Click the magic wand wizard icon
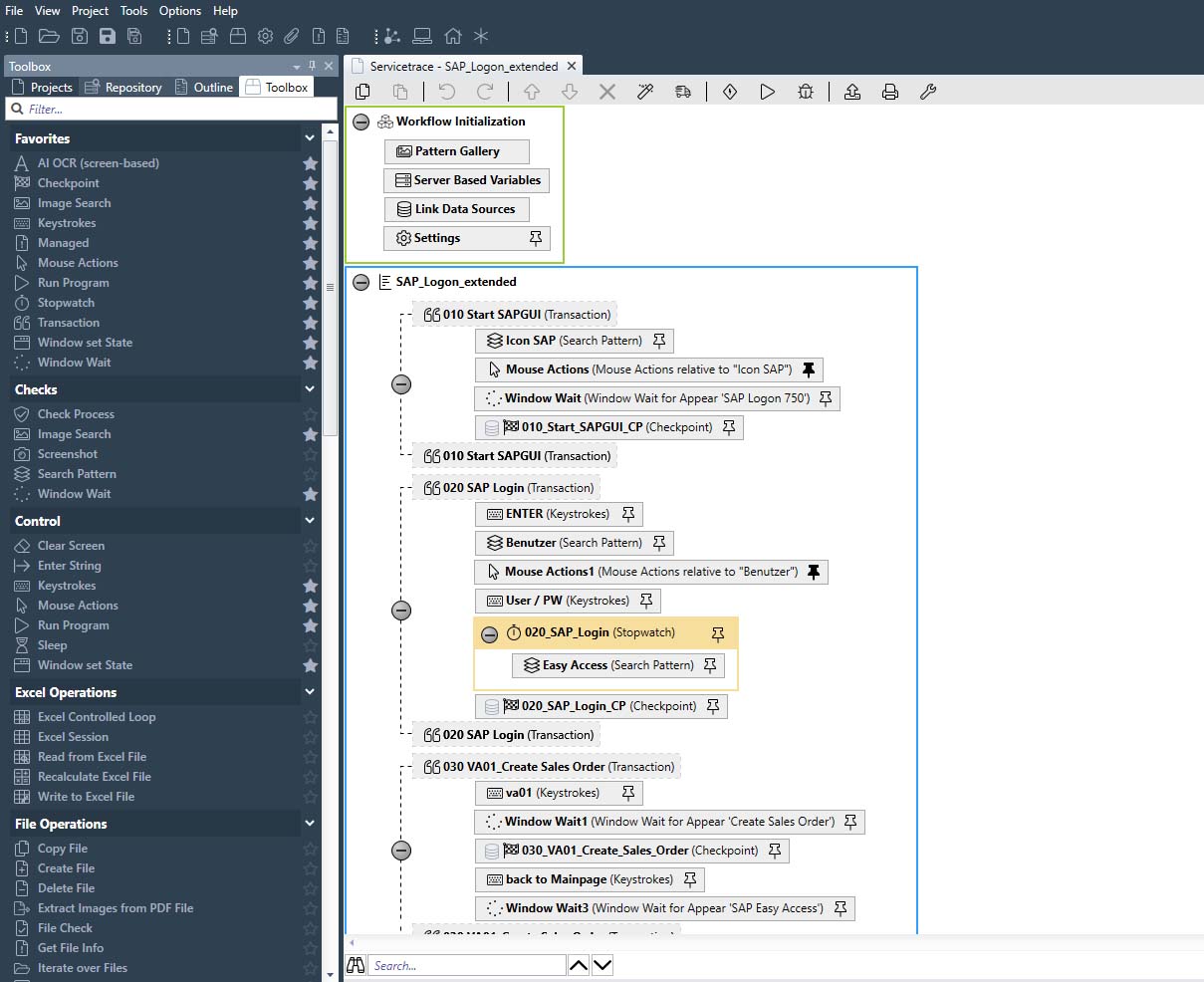The image size is (1204, 982). pyautogui.click(x=645, y=92)
